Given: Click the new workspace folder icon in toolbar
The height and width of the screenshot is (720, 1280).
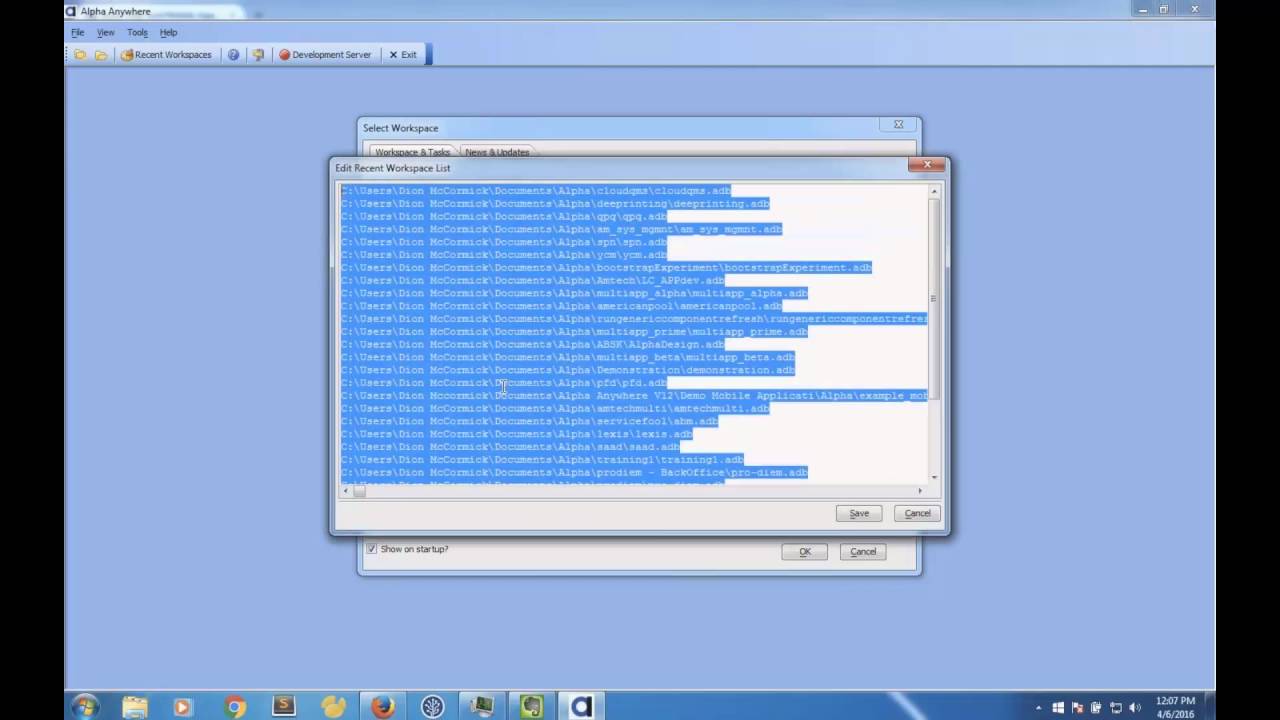Looking at the screenshot, I should coord(80,55).
